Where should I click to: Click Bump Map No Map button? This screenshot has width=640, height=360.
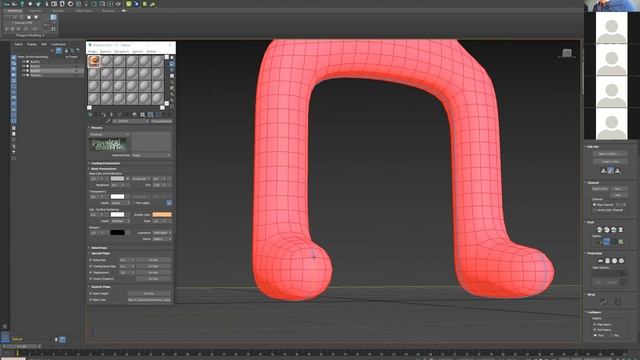pyautogui.click(x=153, y=260)
